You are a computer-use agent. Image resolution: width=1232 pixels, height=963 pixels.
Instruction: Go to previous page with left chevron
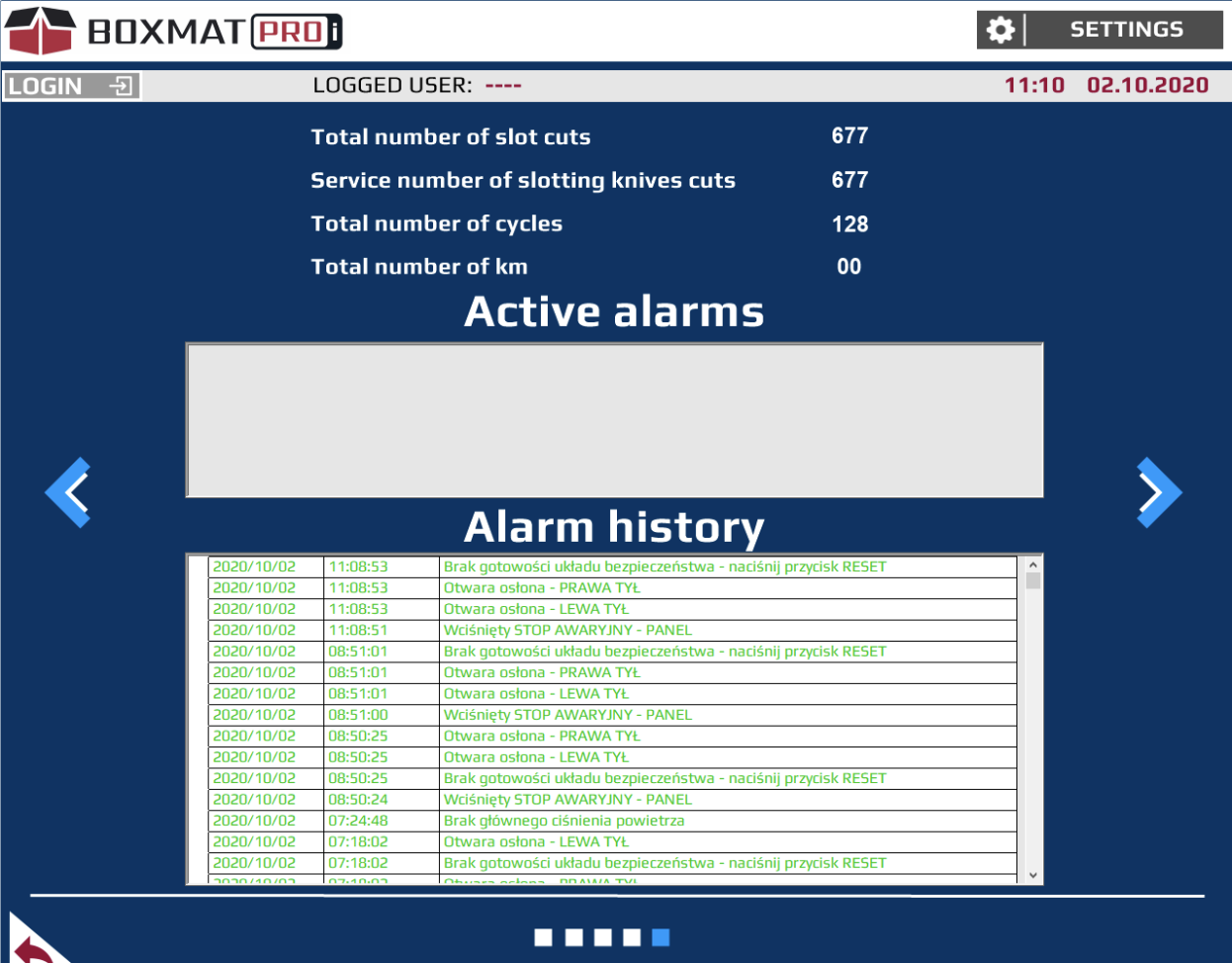pos(69,491)
